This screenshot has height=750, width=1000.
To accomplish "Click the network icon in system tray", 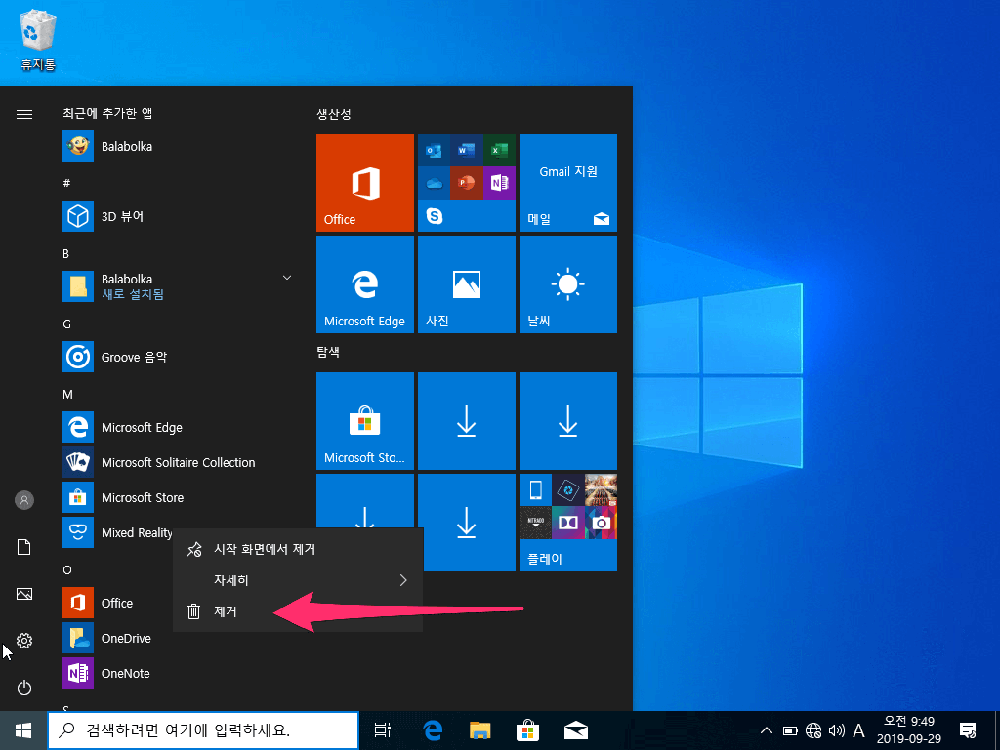I will click(x=813, y=731).
